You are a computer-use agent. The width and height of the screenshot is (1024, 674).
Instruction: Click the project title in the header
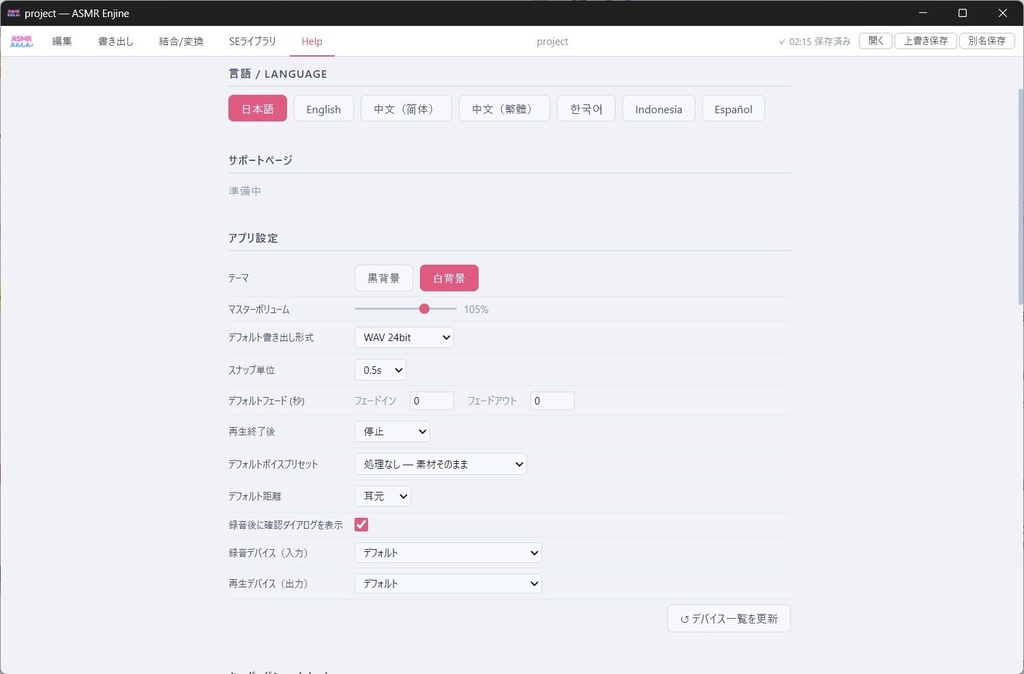tap(552, 41)
